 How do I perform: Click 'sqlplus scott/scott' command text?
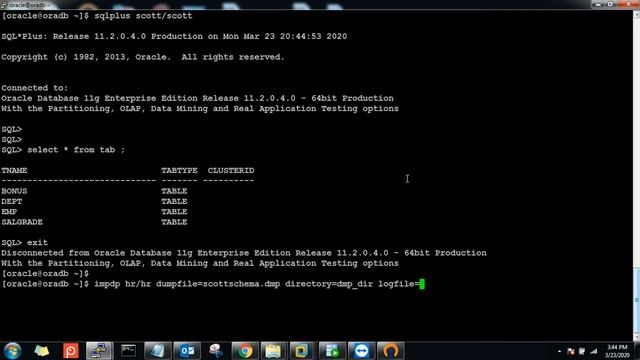[143, 16]
